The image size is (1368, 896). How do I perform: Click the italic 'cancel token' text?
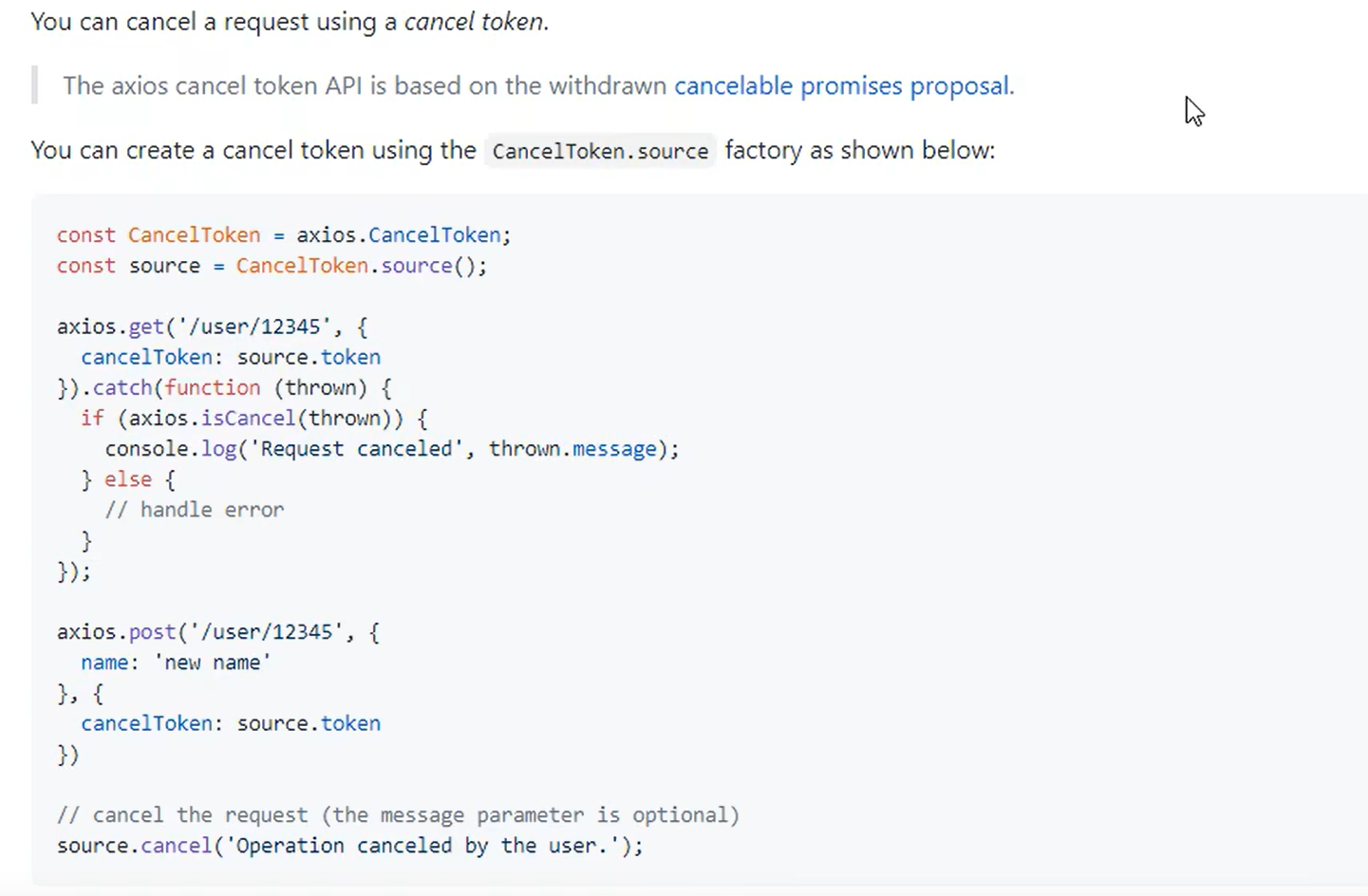[x=475, y=22]
